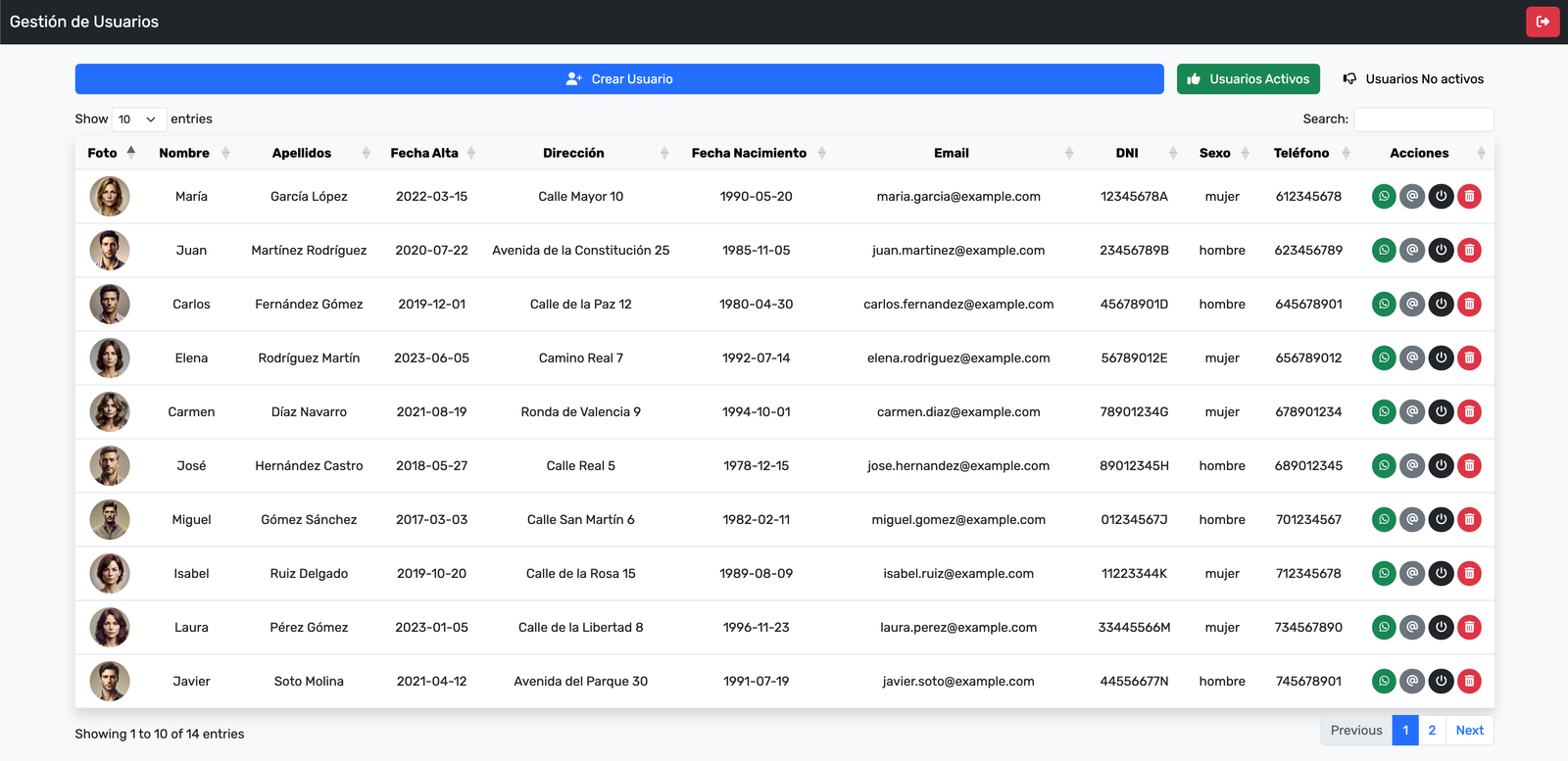Toggle Juan's active state power icon
This screenshot has width=1568, height=761.
tap(1441, 250)
